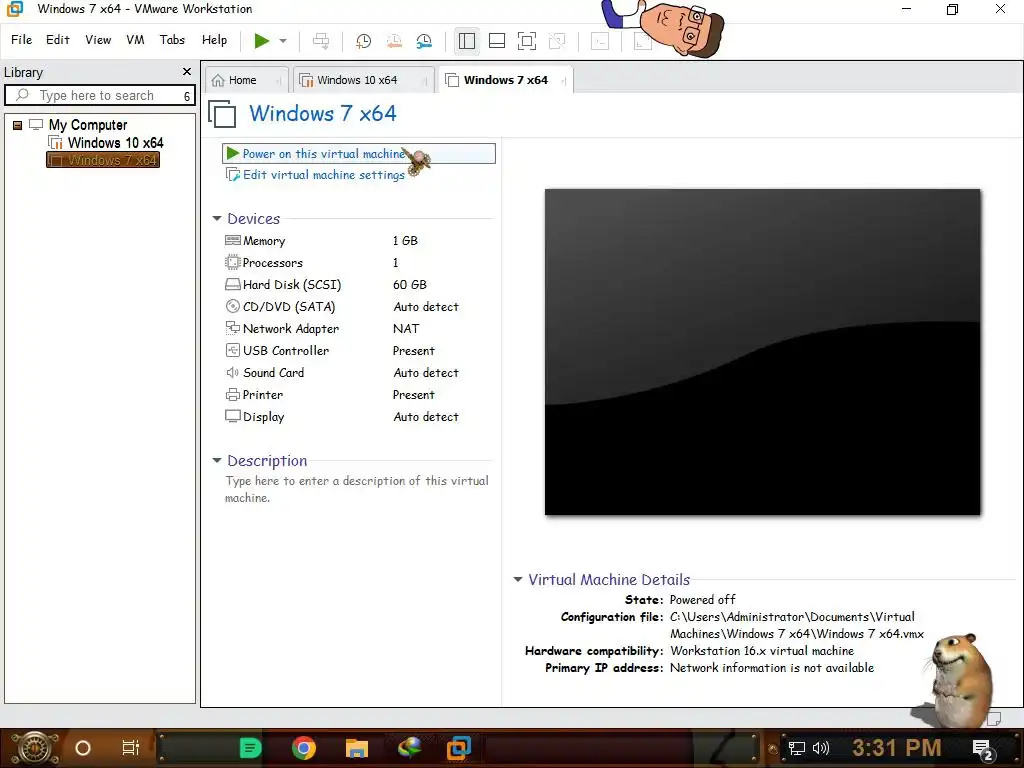Click the Memory value 1 GB
This screenshot has width=1024, height=768.
point(405,240)
